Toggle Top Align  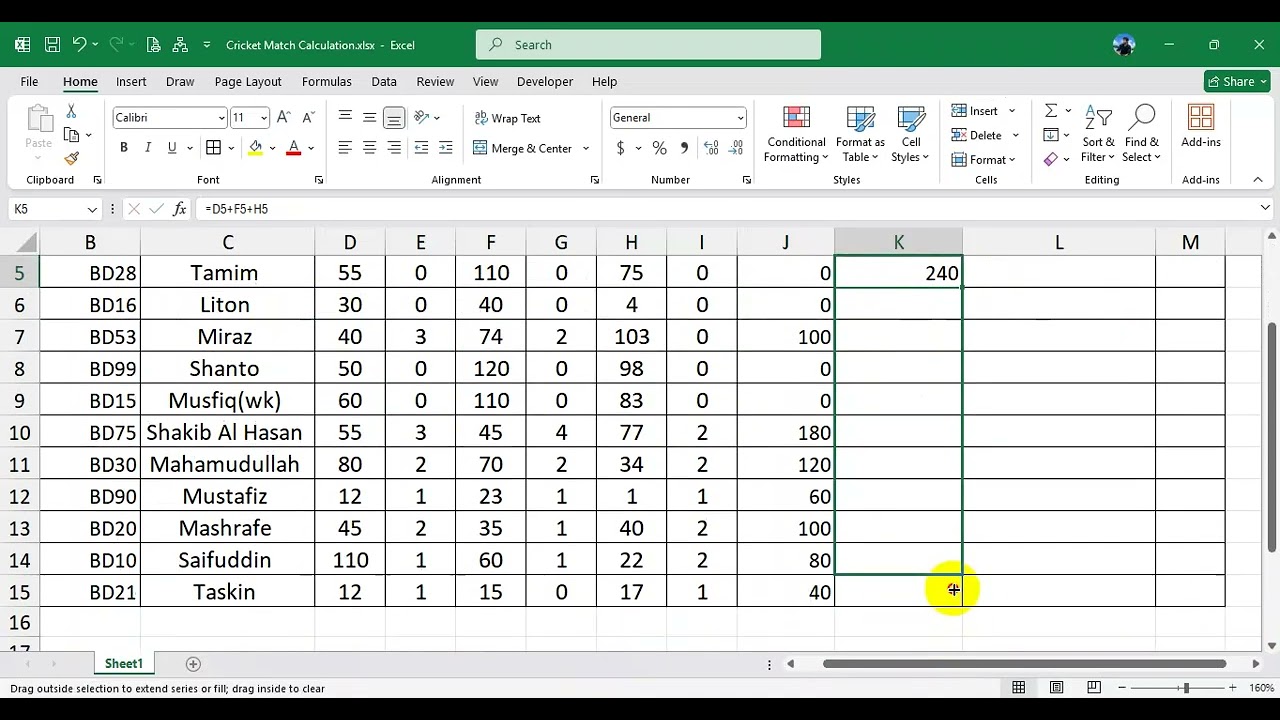point(345,118)
